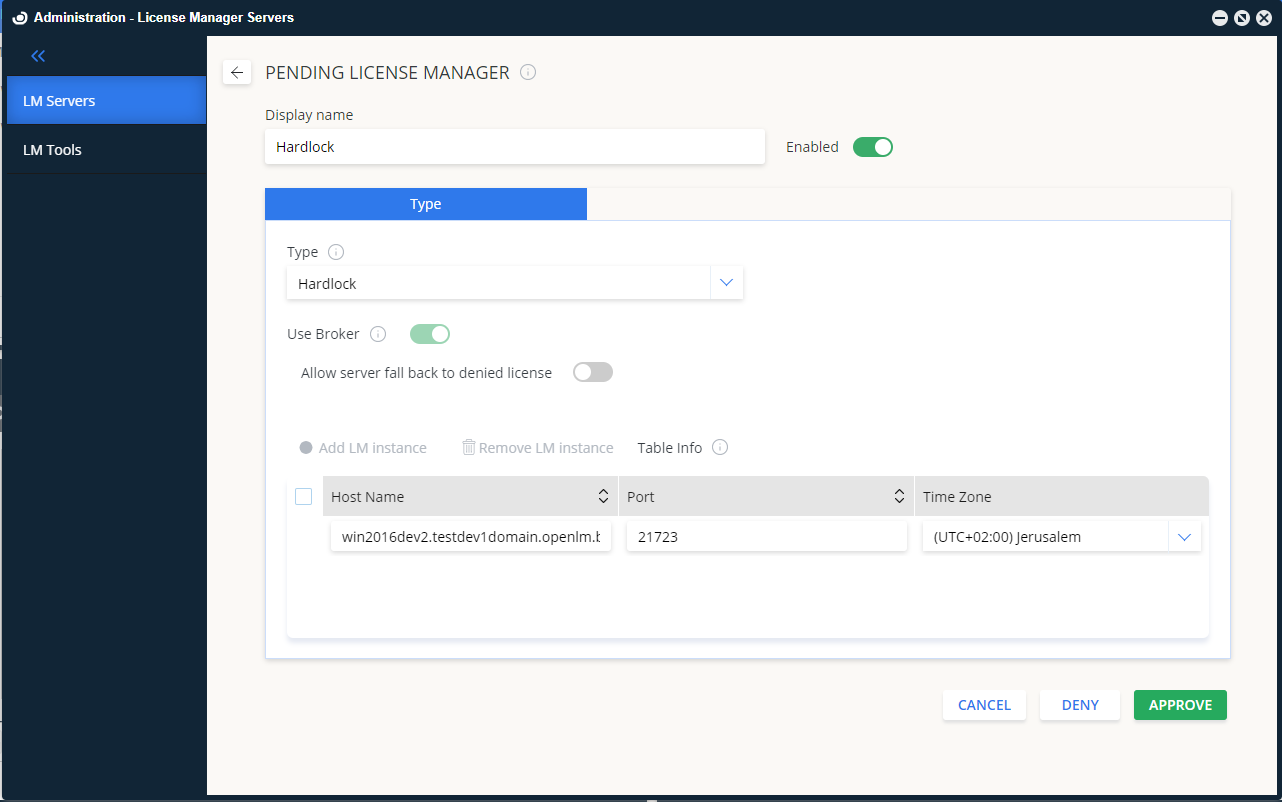1282x802 pixels.
Task: Expand the Time Zone Jerusalem dropdown
Action: 1185,537
